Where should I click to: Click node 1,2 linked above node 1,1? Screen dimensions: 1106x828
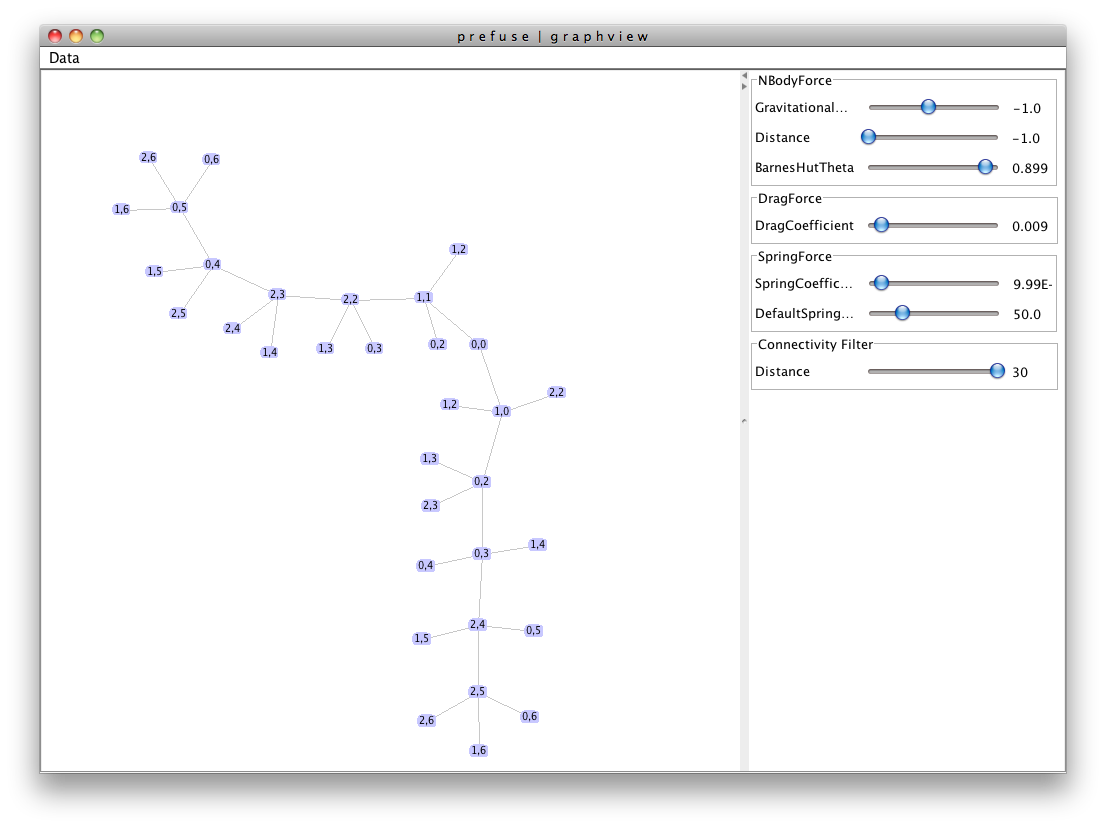click(458, 248)
